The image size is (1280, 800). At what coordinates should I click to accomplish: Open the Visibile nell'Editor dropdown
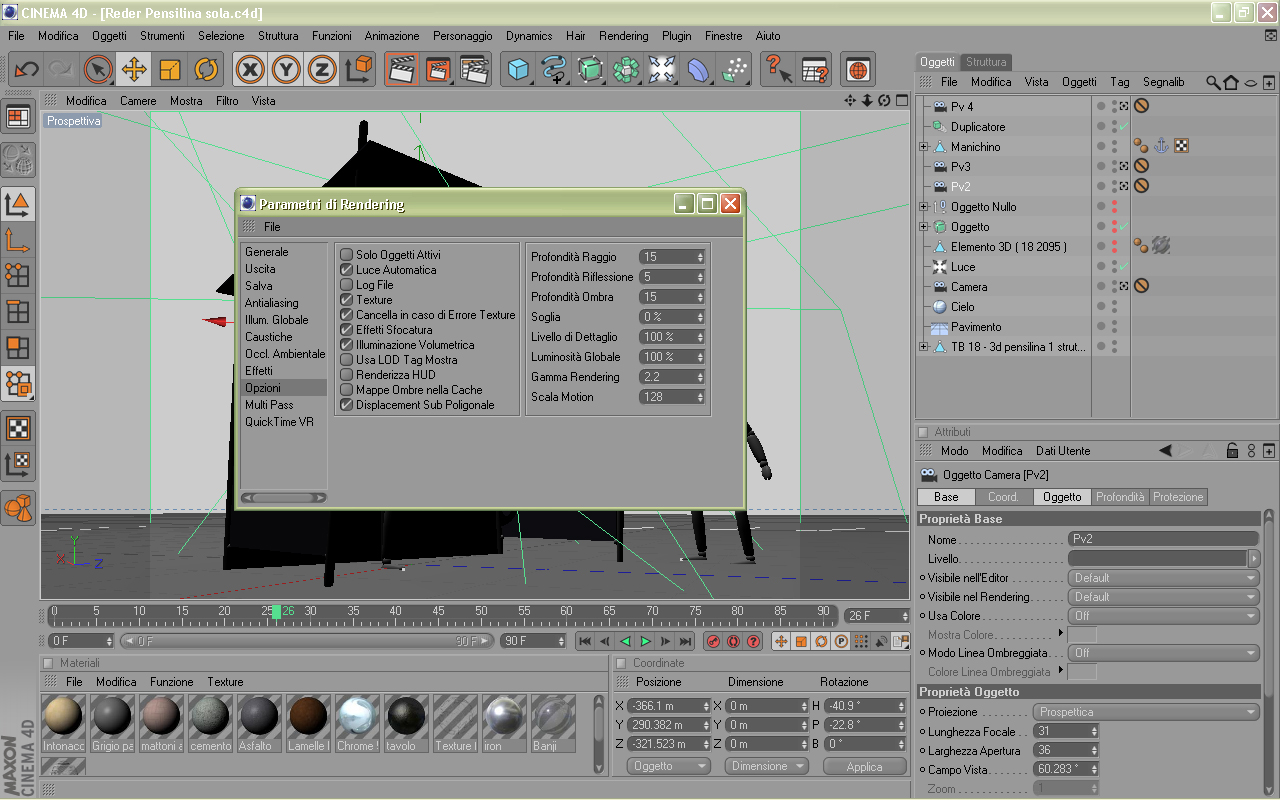(x=1164, y=578)
